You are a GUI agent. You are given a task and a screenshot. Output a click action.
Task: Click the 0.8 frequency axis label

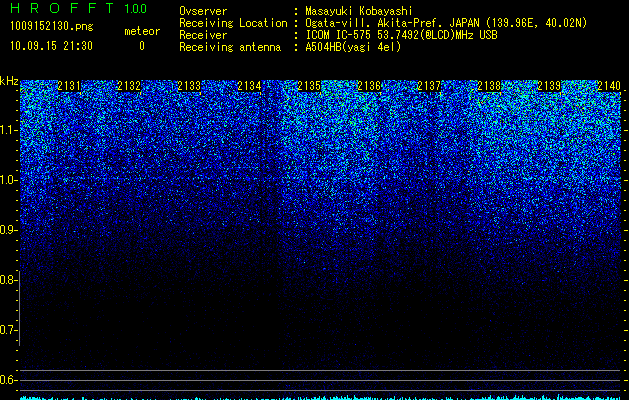[7, 280]
